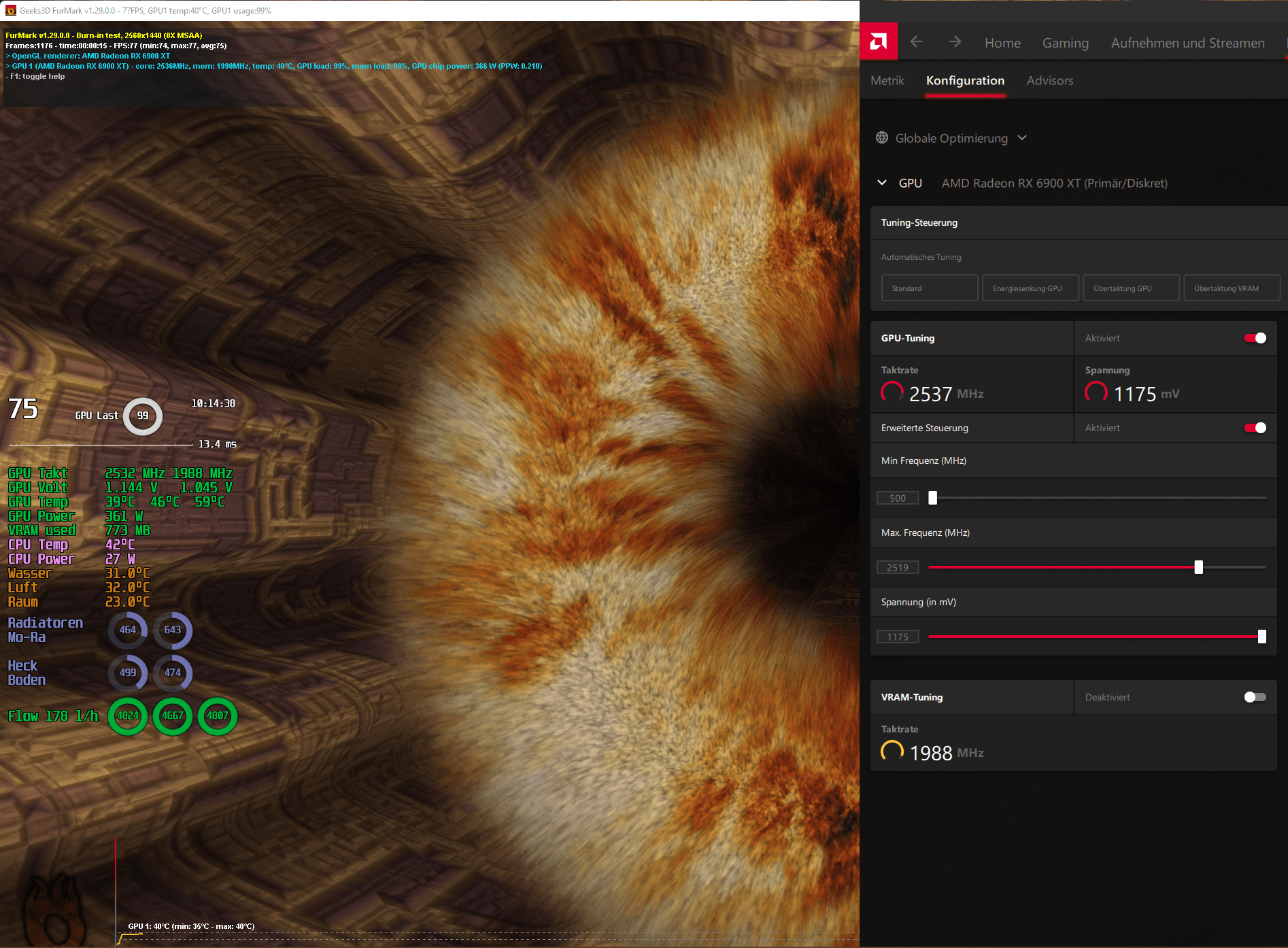Click the 464 radiator fan gauge
The height and width of the screenshot is (948, 1288).
[128, 630]
